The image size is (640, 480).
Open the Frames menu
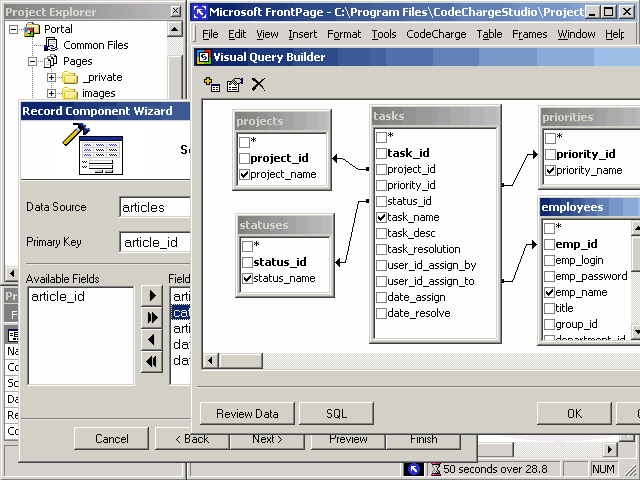point(529,34)
